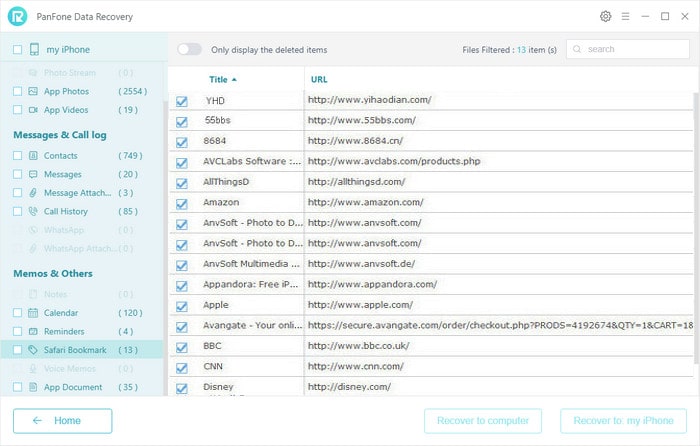Click the Call History phone icon
This screenshot has width=700, height=446.
pos(33,211)
